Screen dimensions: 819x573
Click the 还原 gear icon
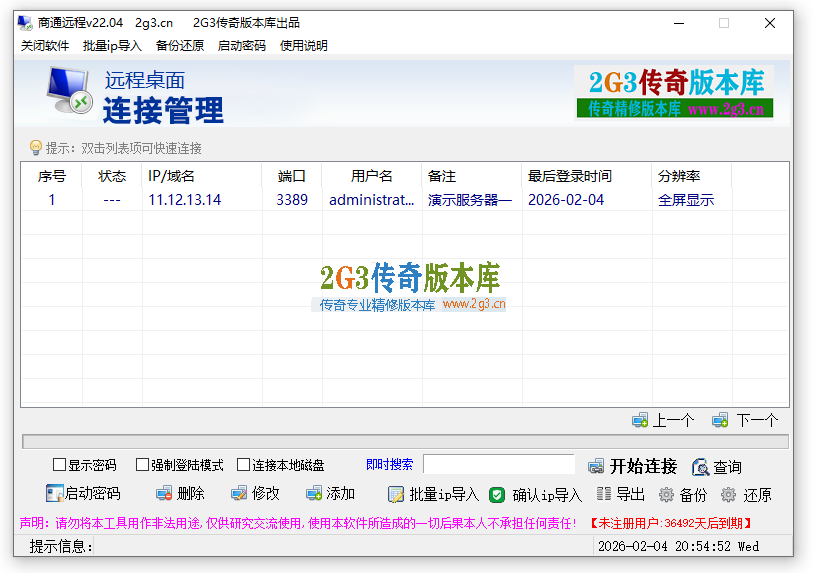coord(728,494)
